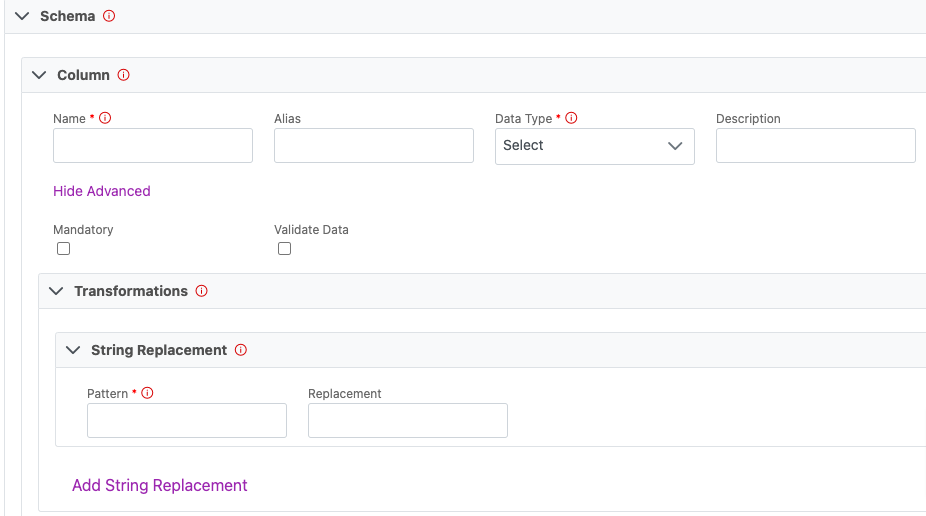The image size is (926, 516).
Task: Collapse the Column section chevron
Action: point(40,75)
